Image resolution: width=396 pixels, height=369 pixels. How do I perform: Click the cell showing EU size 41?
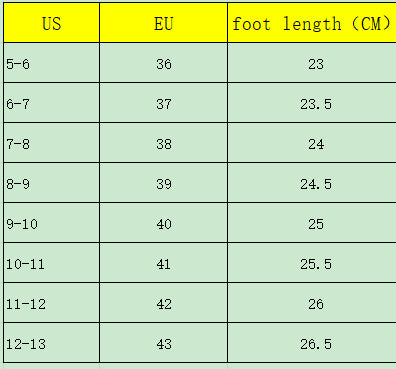click(x=164, y=263)
